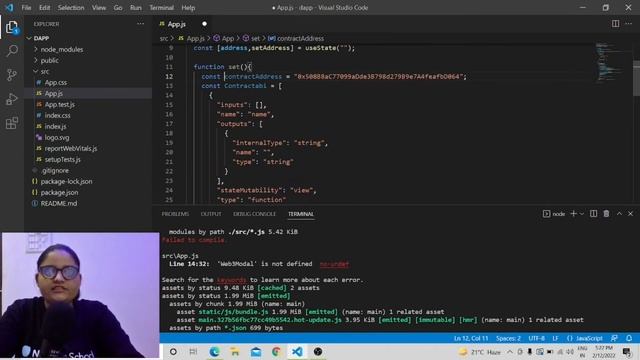This screenshot has width=640, height=360.
Task: Open reportWebVitals.js file
Action: 71,149
